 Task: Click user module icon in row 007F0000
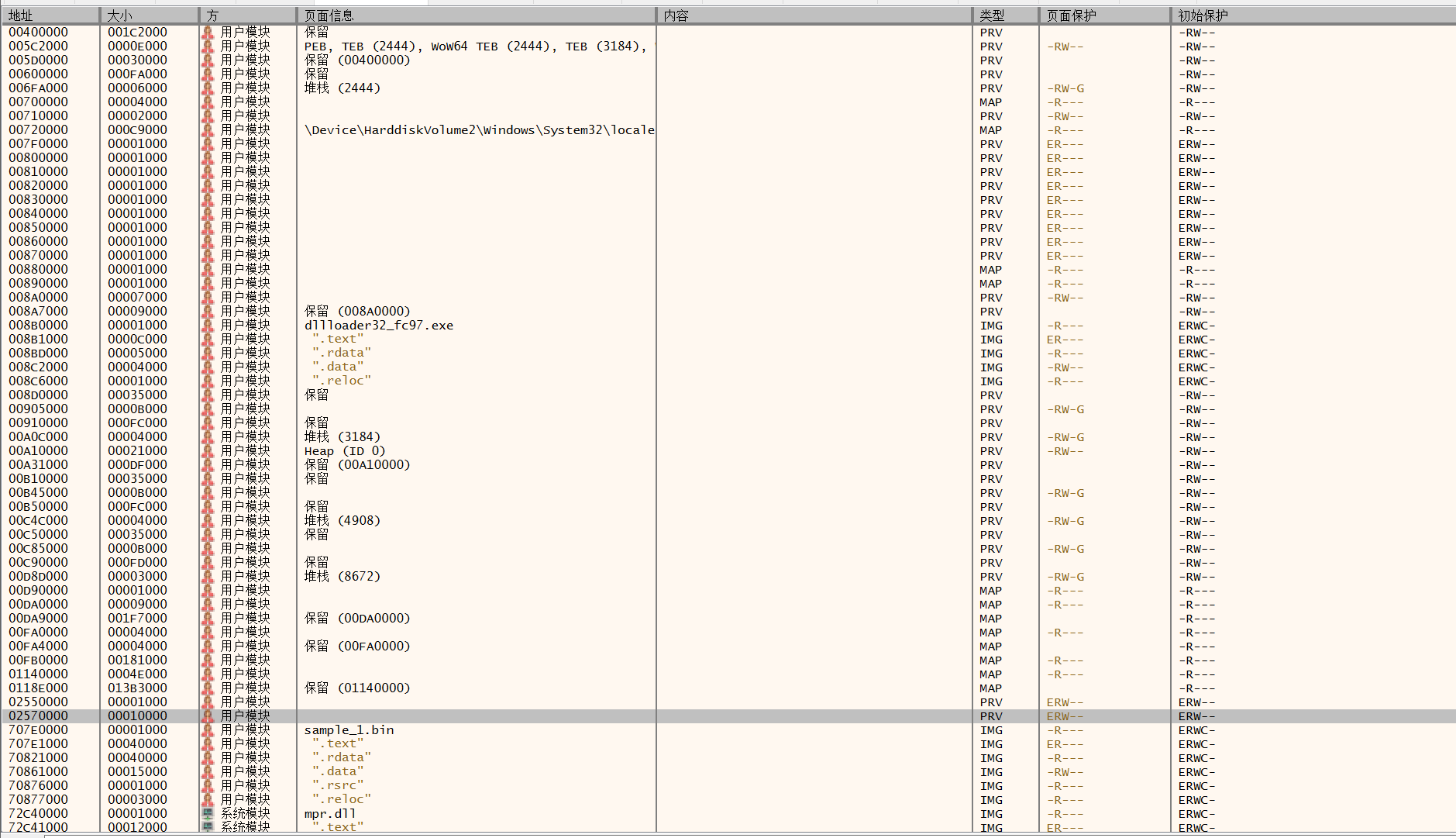pos(208,144)
